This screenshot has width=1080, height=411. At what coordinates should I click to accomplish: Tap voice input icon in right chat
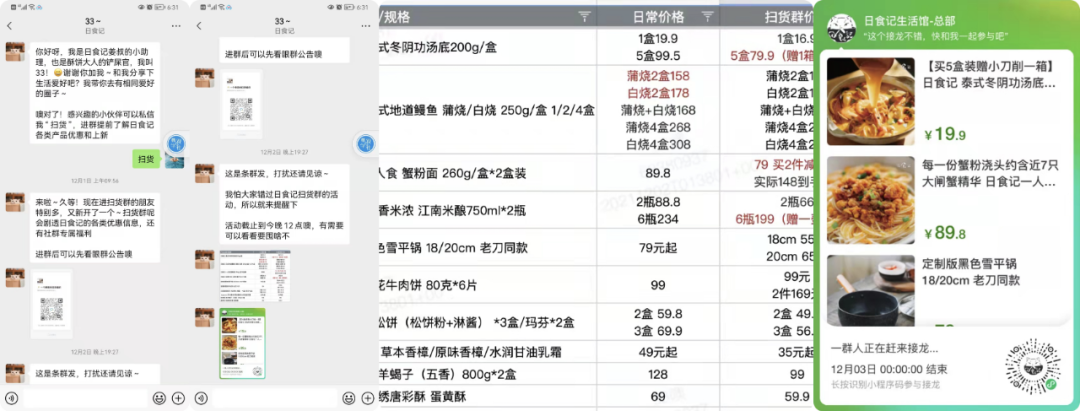coord(200,398)
